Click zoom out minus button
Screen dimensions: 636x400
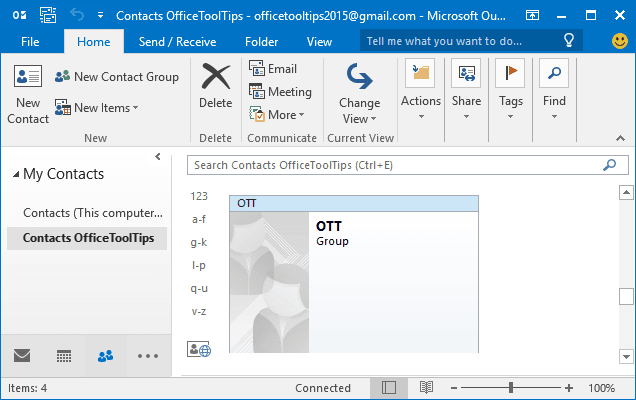pyautogui.click(x=454, y=388)
